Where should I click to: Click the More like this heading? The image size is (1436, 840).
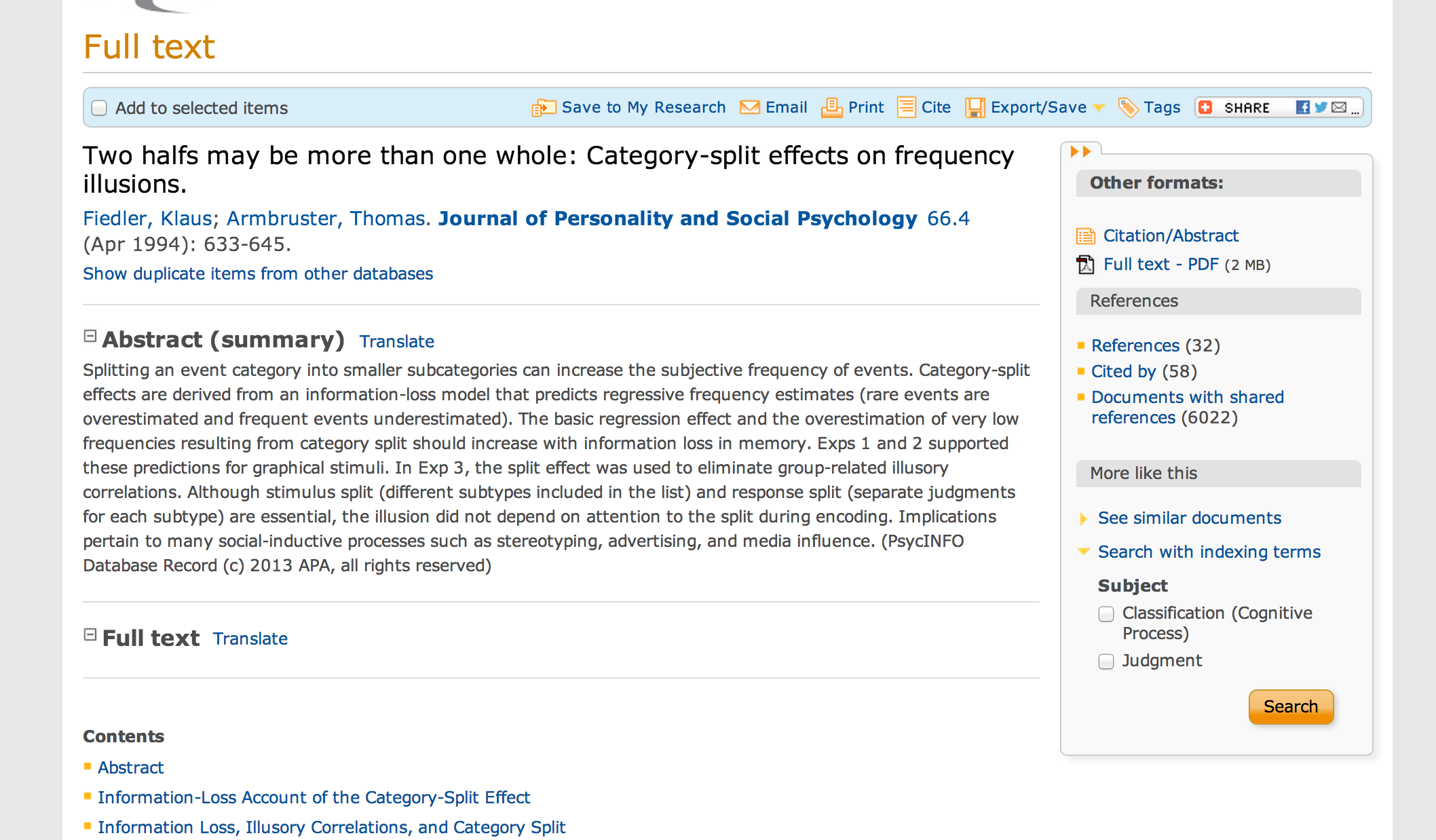pyautogui.click(x=1218, y=474)
